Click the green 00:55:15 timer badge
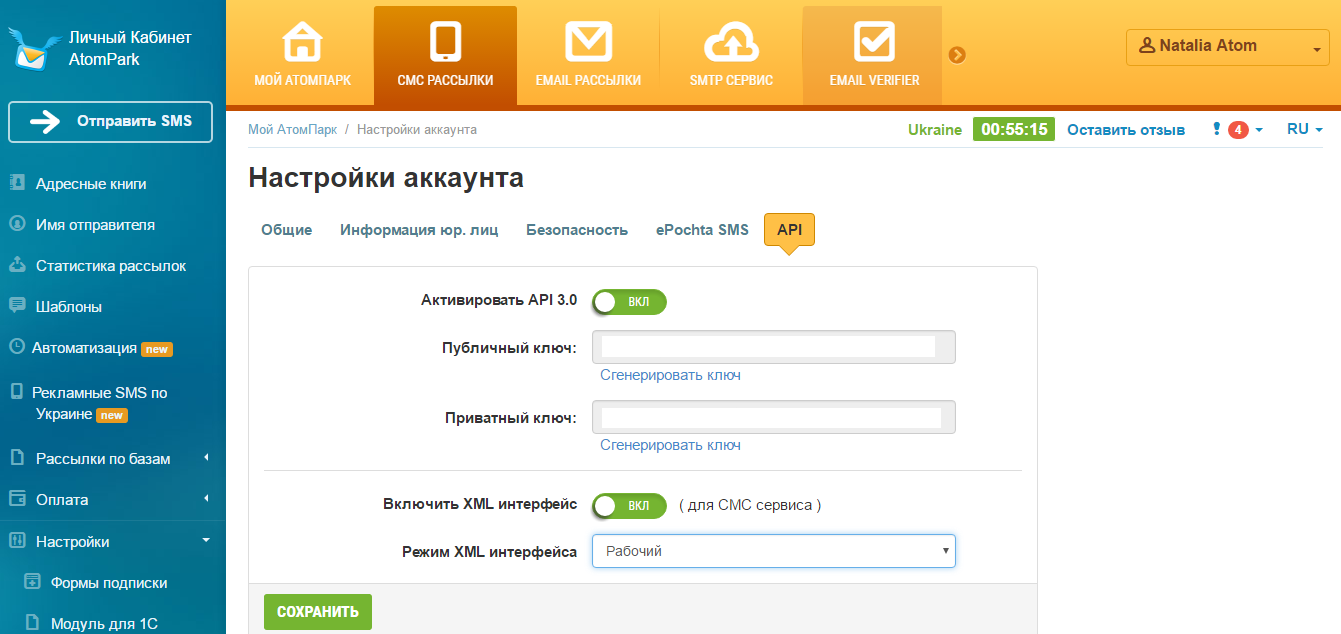 tap(1014, 129)
